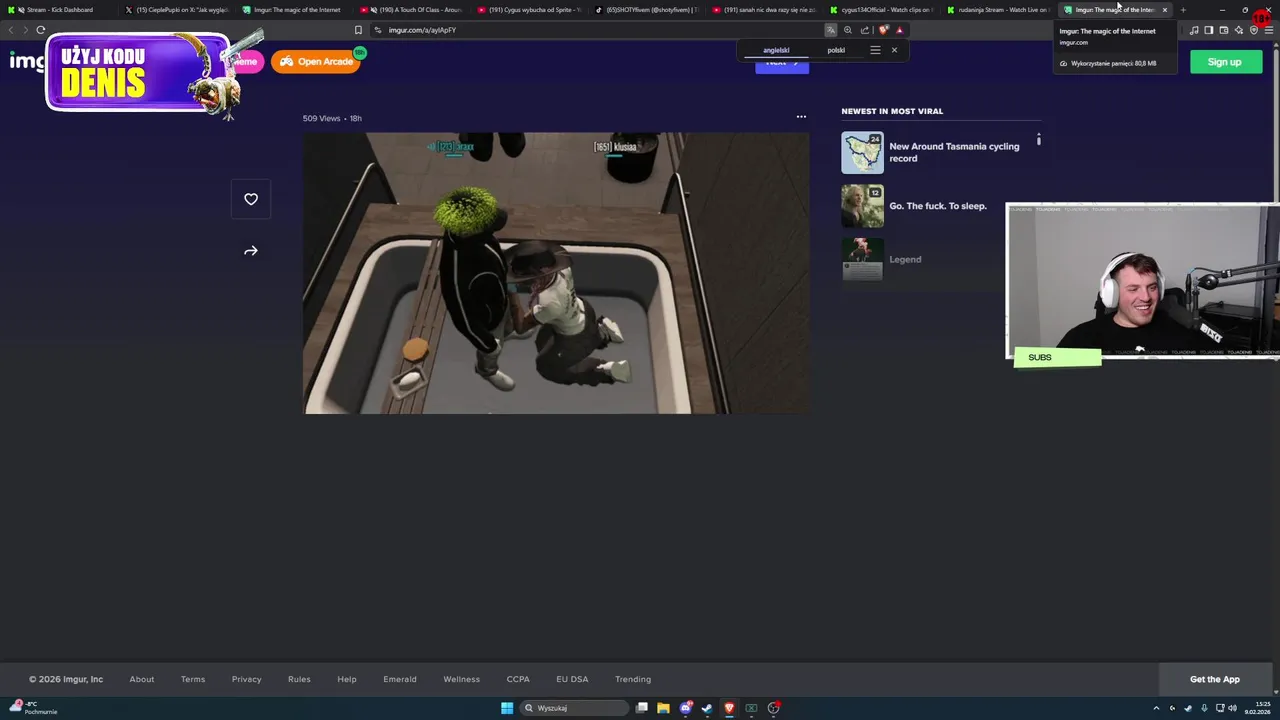Toggle the browser sidebar panel icon
The width and height of the screenshot is (1280, 720).
1209,30
